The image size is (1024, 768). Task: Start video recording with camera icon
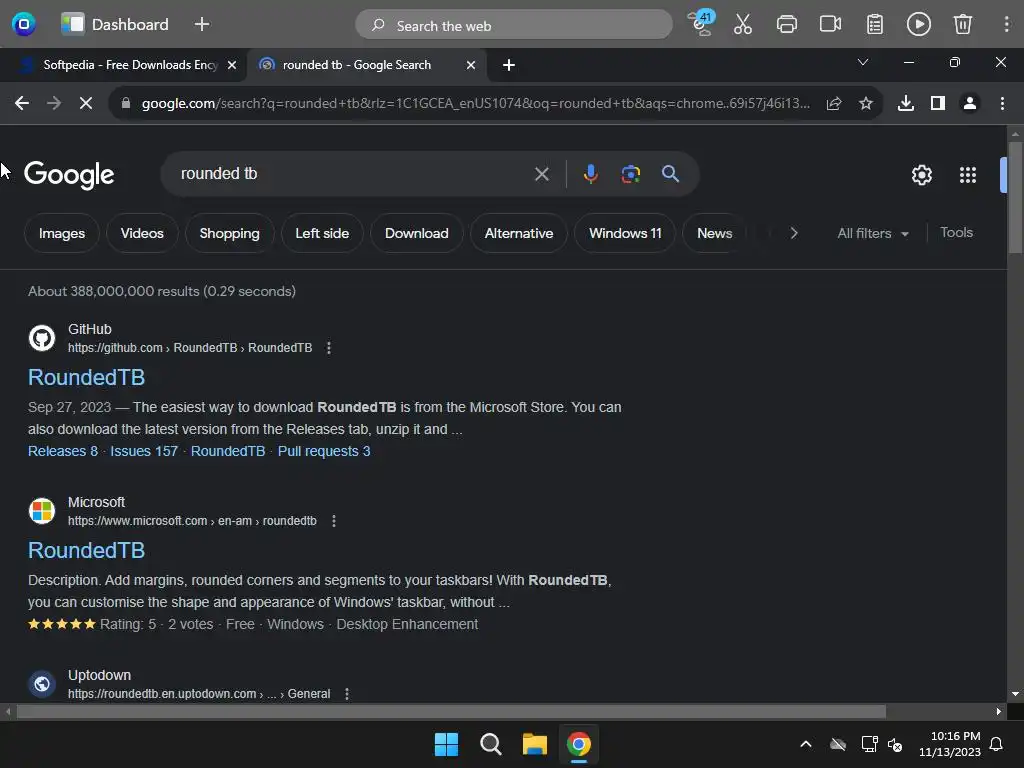coord(830,24)
